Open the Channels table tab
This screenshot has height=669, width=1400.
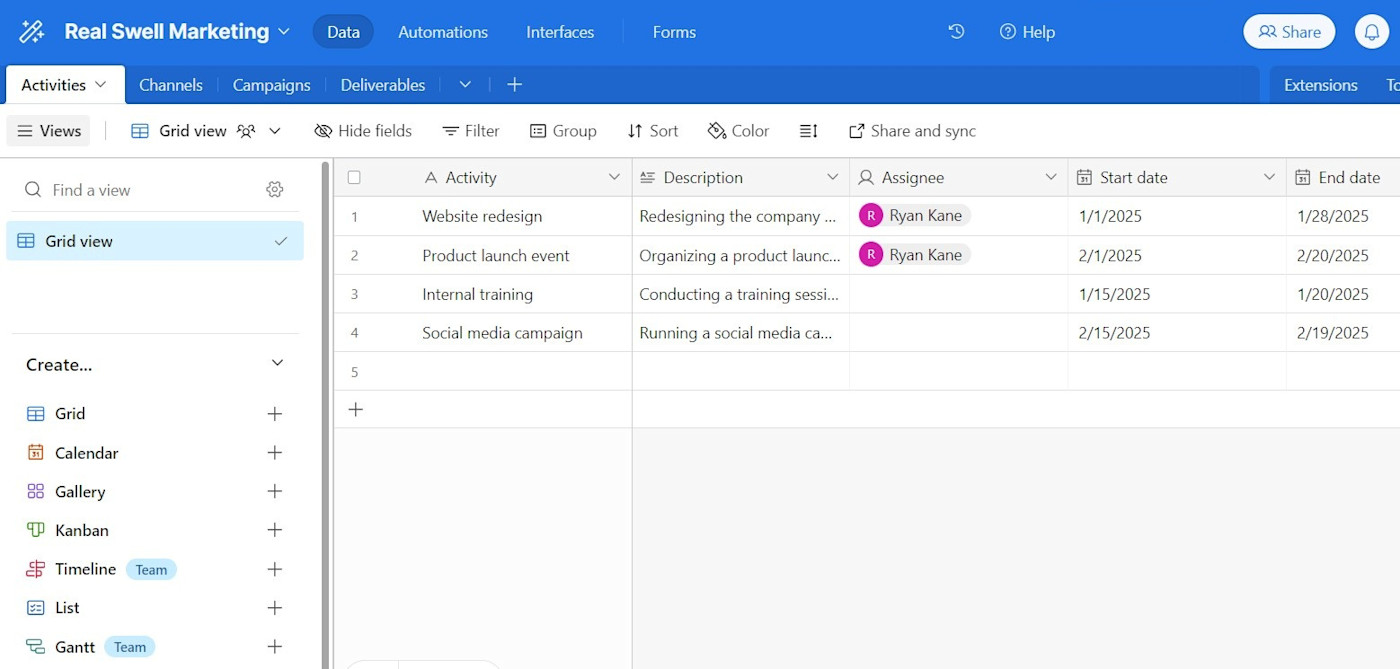tap(171, 85)
